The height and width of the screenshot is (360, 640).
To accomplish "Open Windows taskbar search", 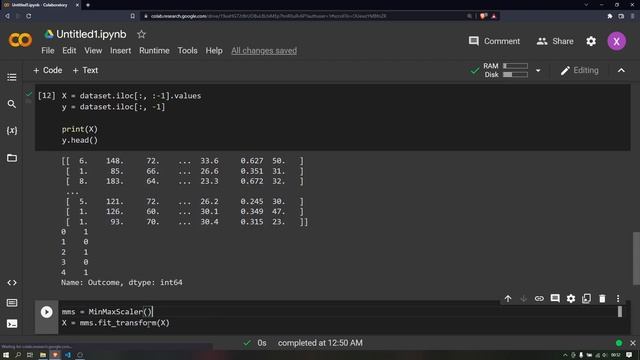I will (x=18, y=355).
